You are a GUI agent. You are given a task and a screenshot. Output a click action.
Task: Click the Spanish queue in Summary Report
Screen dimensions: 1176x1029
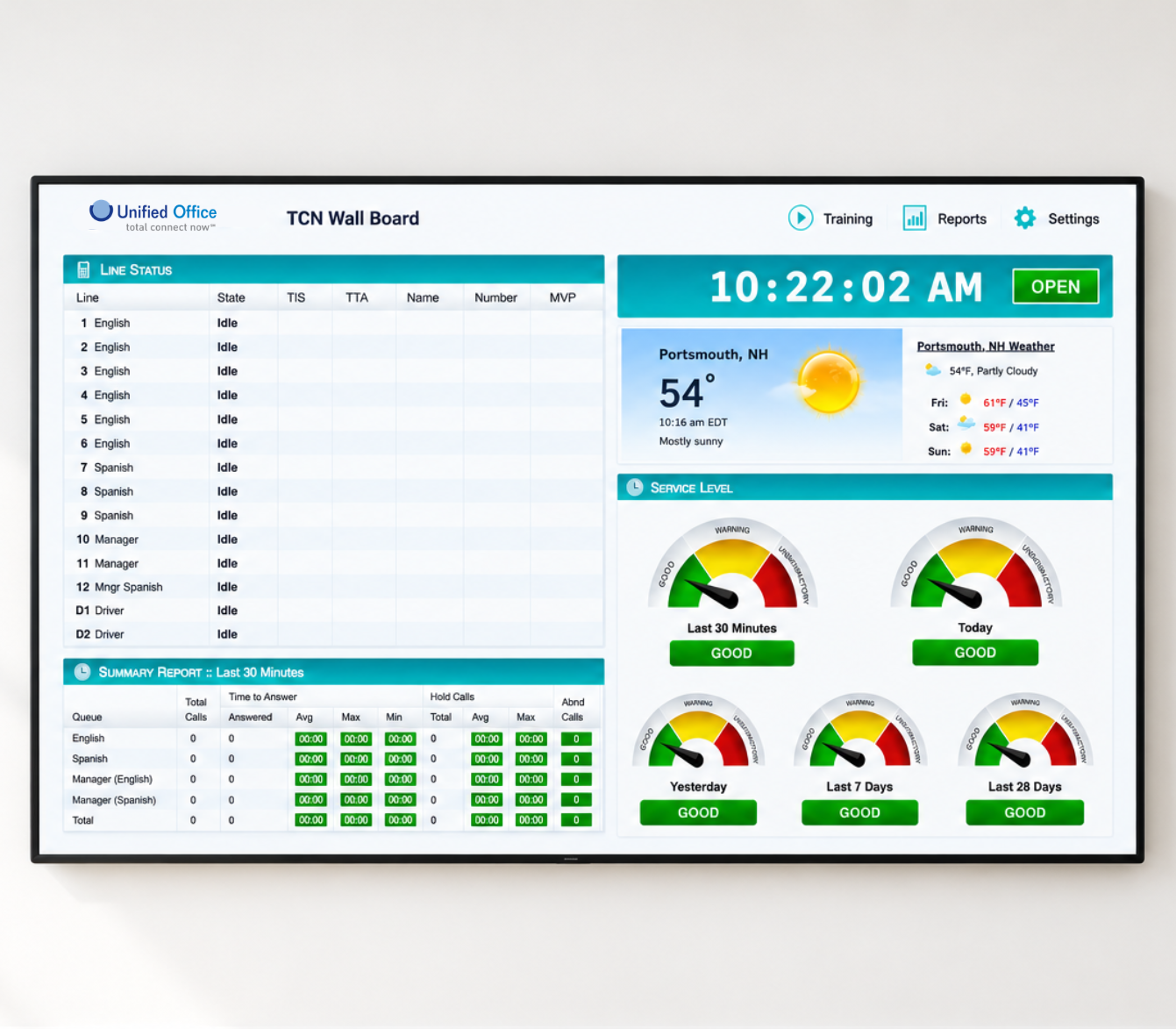[x=89, y=759]
